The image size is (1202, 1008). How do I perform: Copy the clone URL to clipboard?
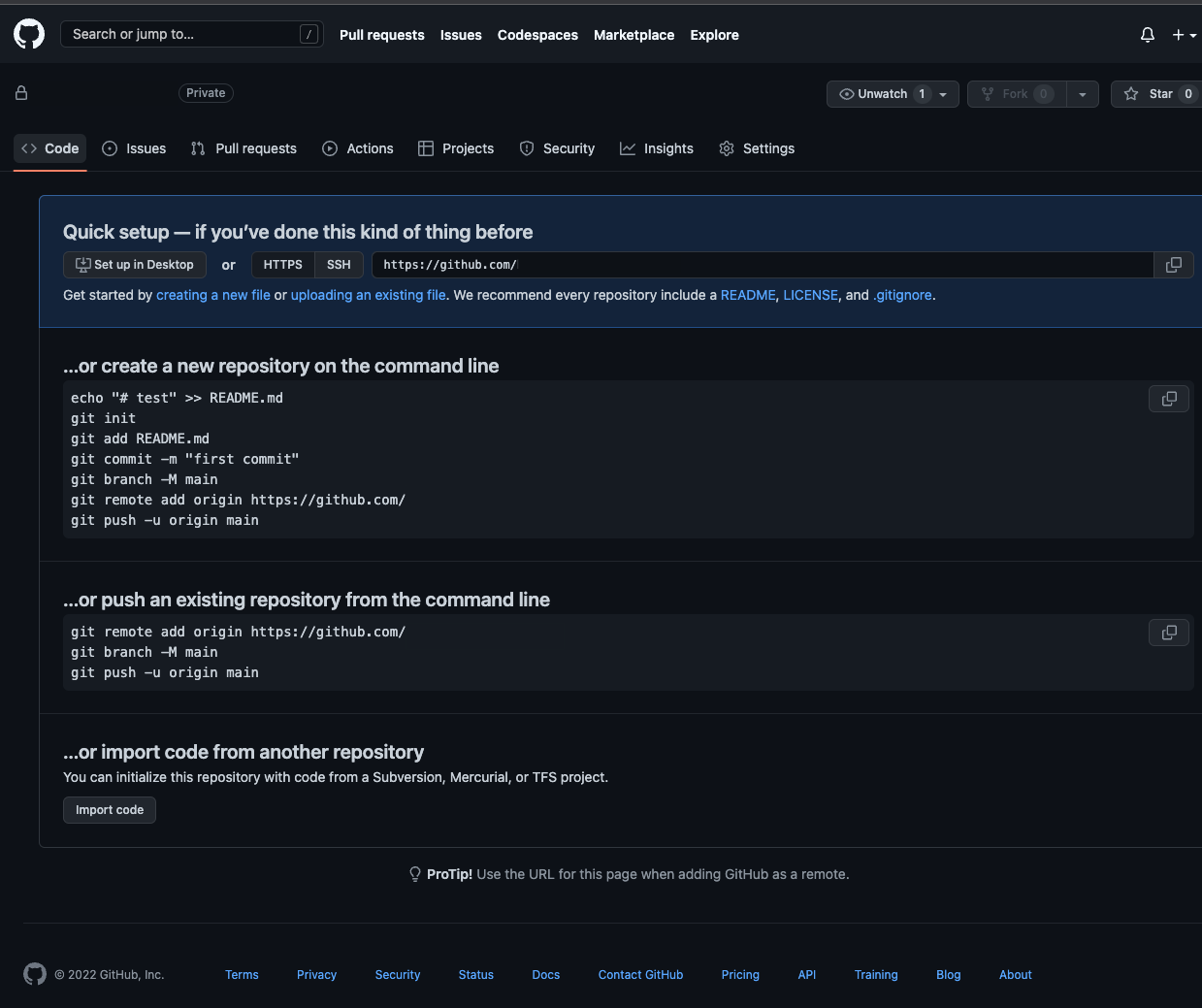pos(1173,265)
